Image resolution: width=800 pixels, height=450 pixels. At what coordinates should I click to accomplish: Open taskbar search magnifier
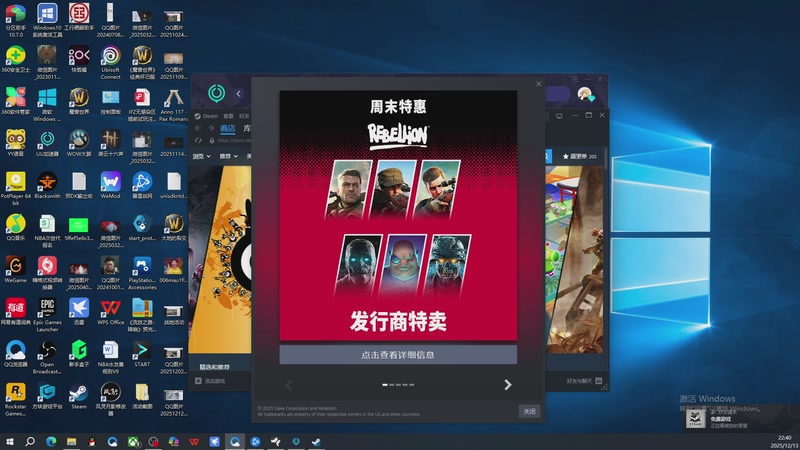(x=30, y=441)
